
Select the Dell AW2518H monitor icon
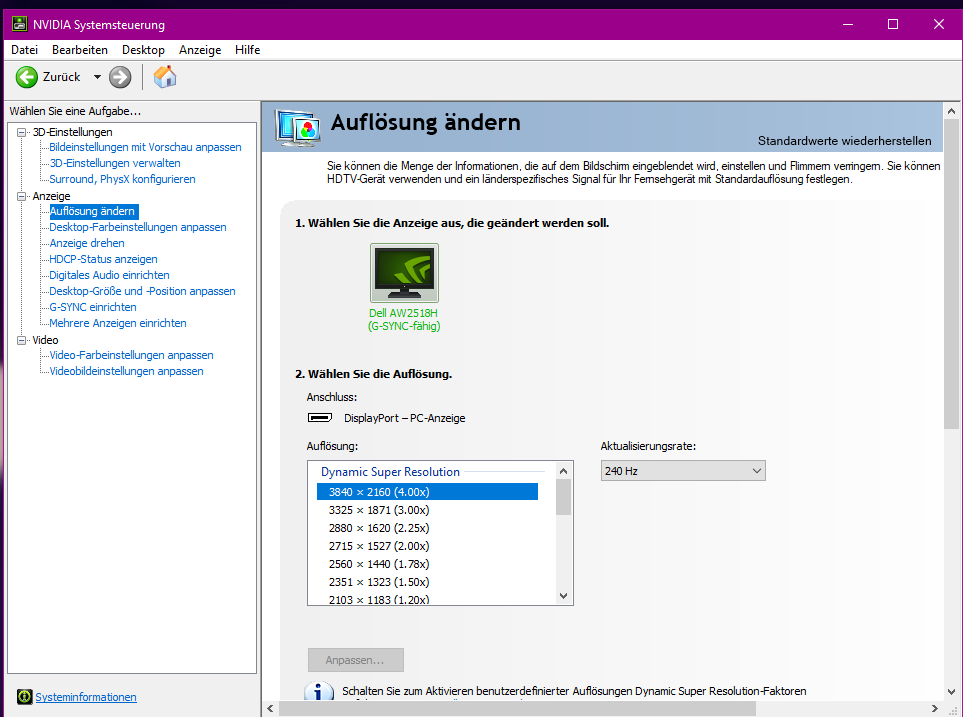coord(404,273)
